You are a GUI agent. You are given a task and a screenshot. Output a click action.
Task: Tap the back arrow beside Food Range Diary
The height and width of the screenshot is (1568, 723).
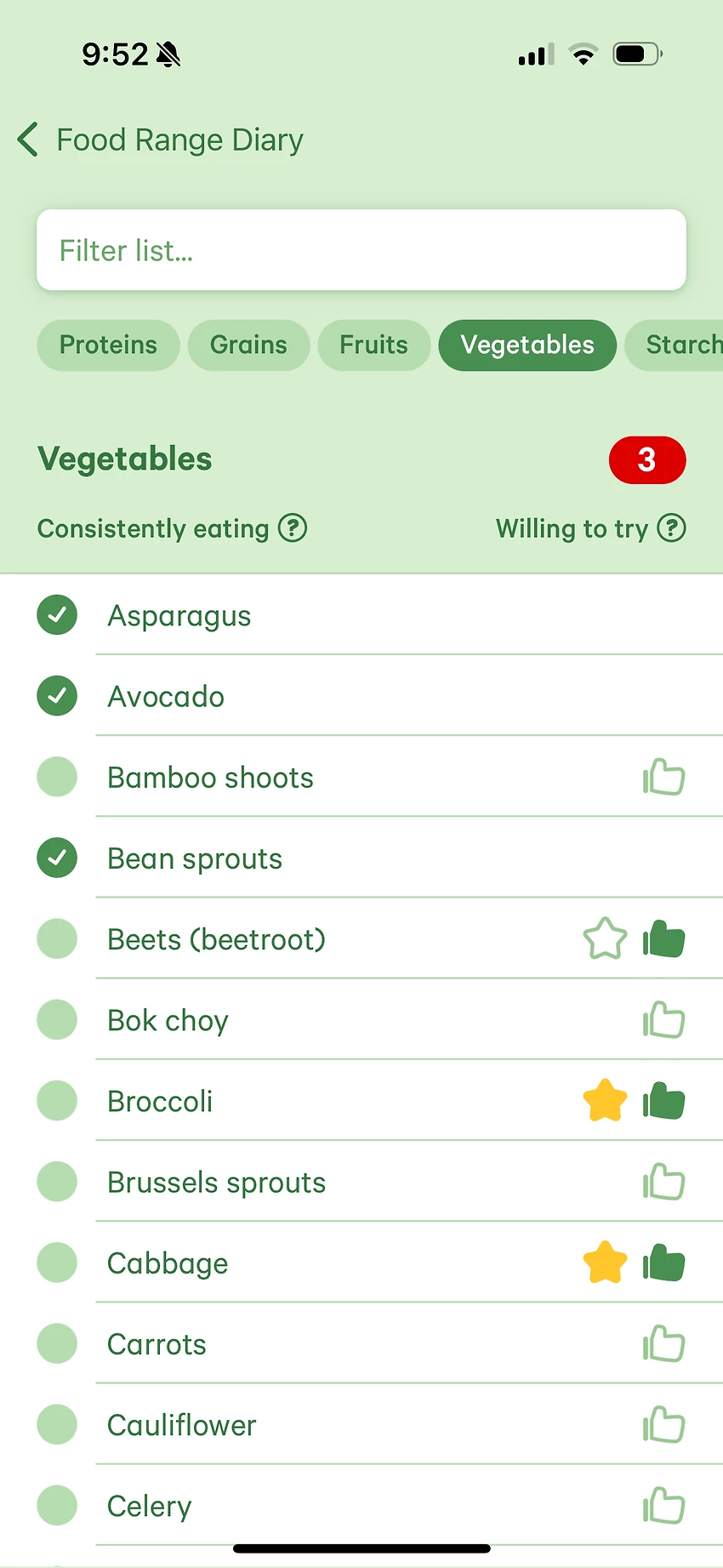click(x=28, y=140)
